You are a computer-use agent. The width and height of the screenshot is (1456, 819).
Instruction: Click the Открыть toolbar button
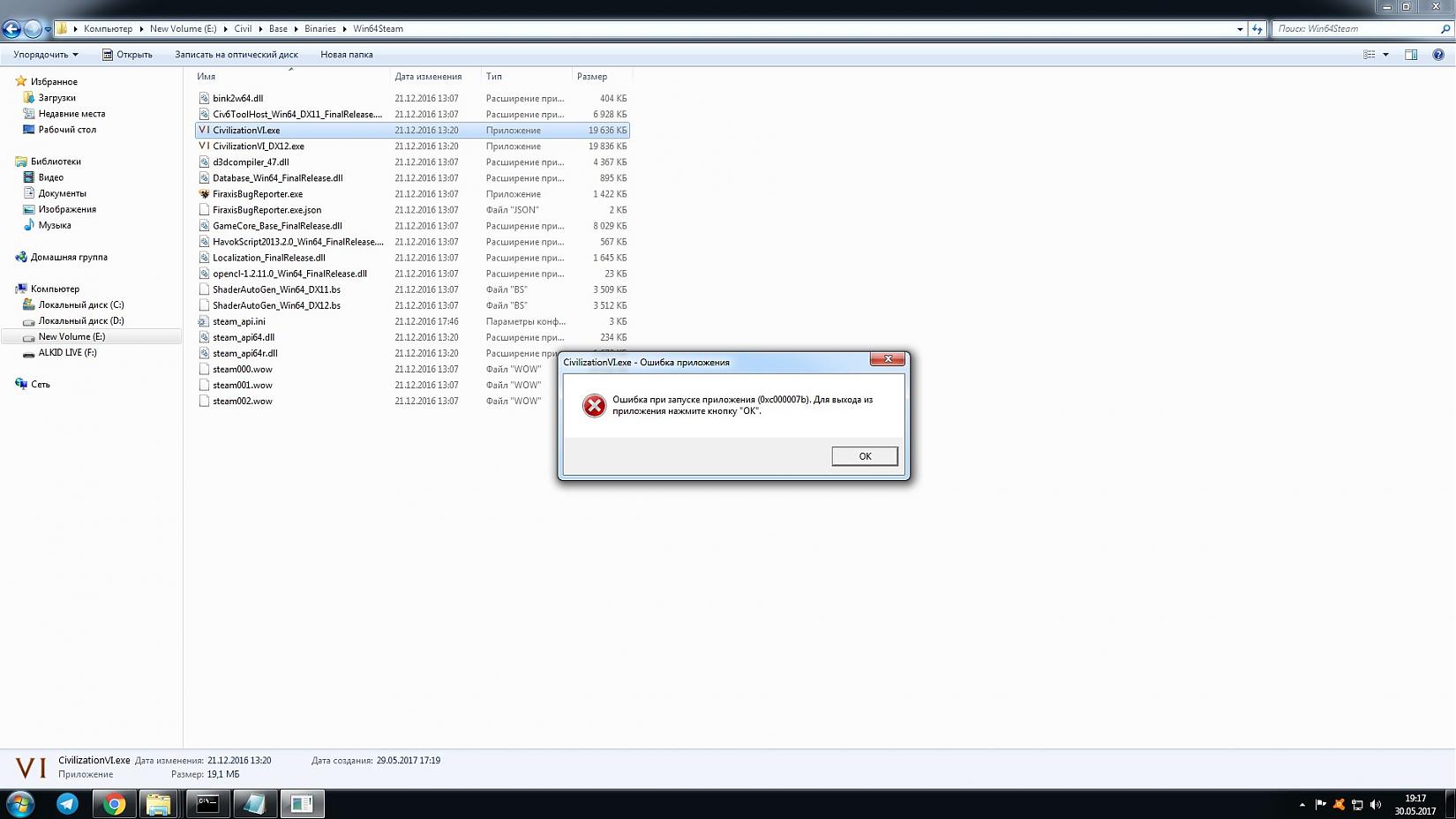(127, 55)
